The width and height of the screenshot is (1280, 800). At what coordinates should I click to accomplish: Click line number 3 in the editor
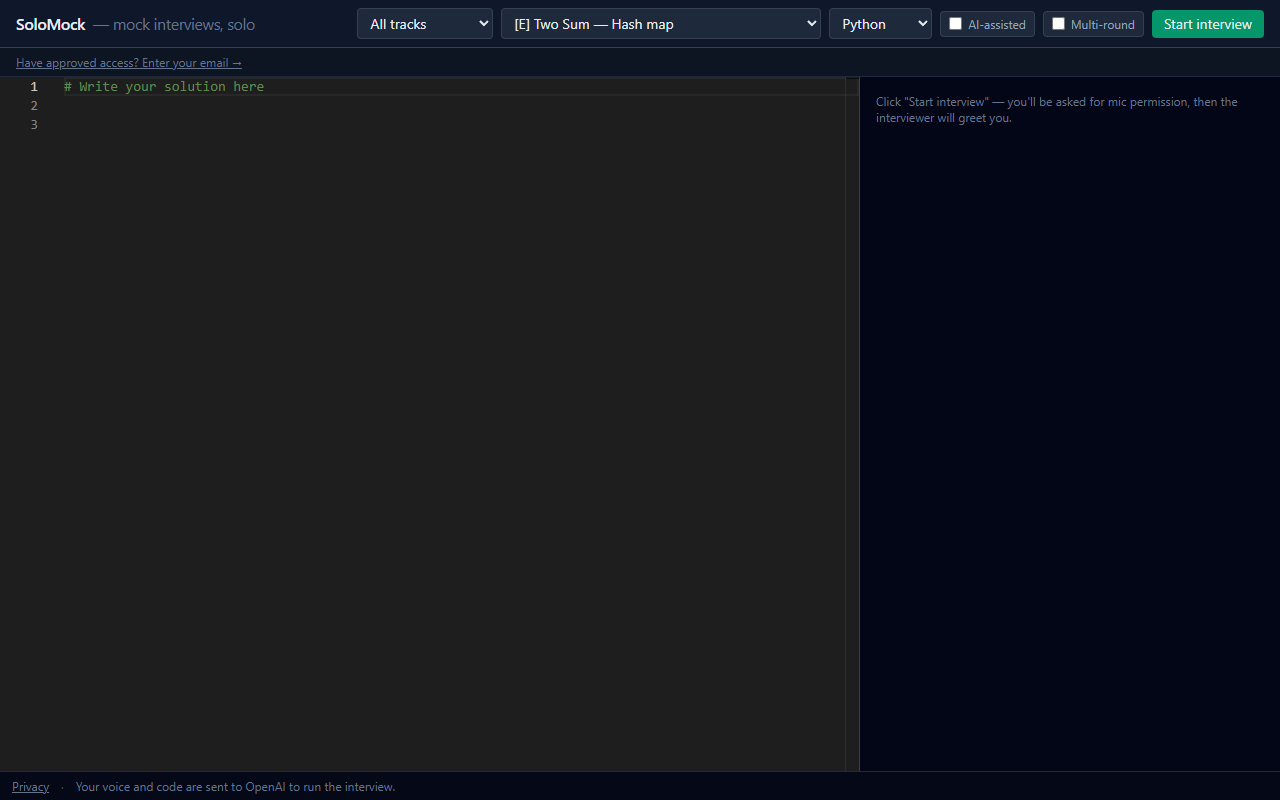(x=34, y=125)
